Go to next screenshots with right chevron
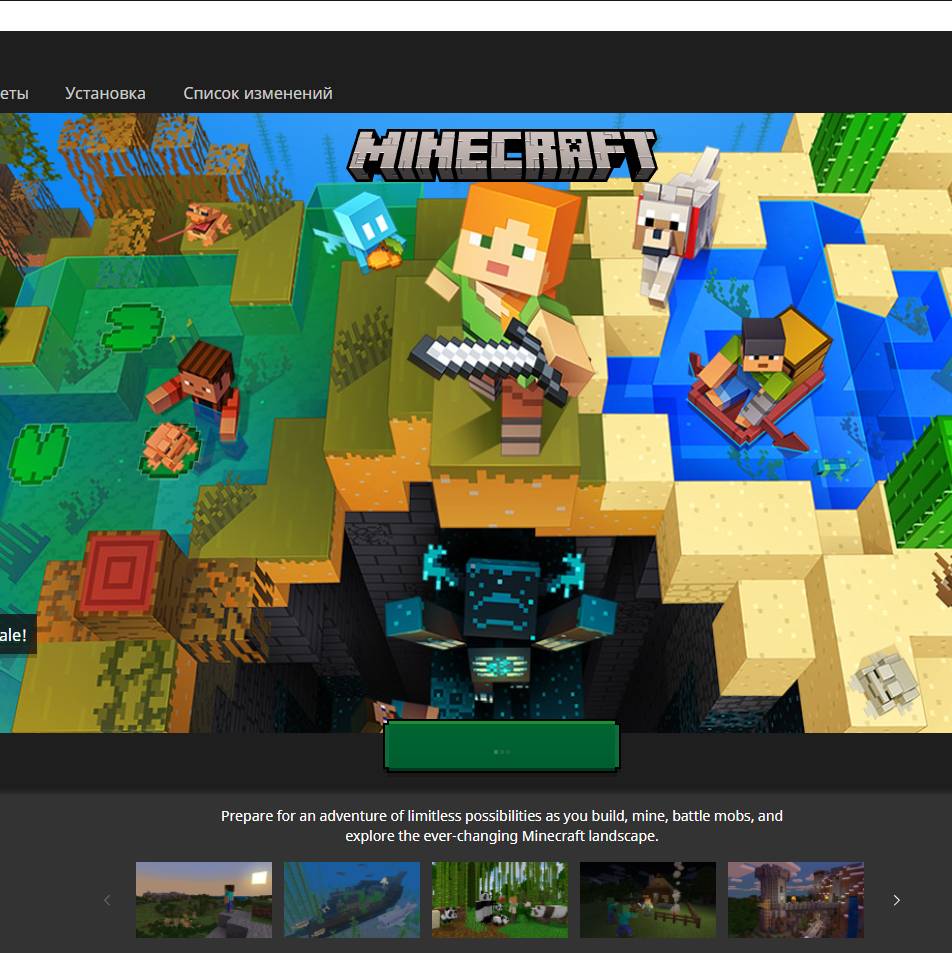This screenshot has width=952, height=953. click(x=896, y=900)
